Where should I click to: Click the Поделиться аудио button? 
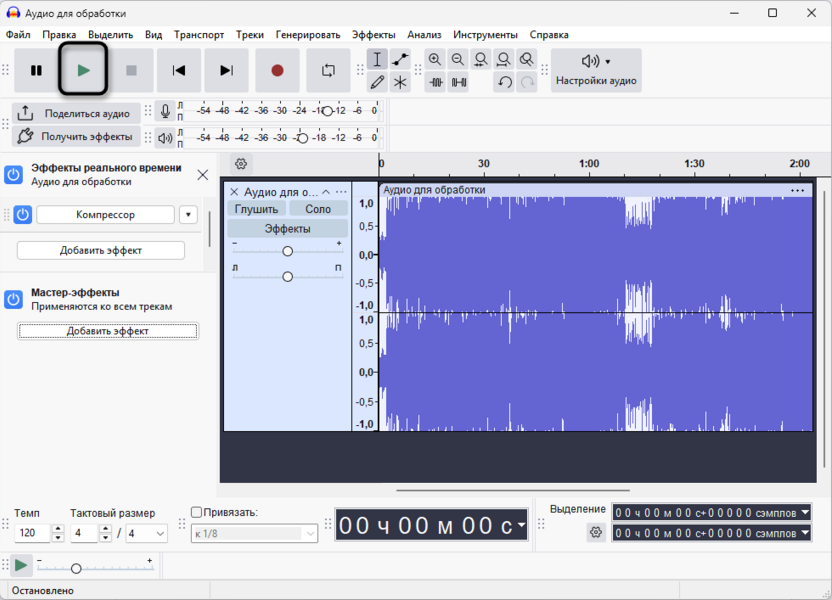(76, 114)
